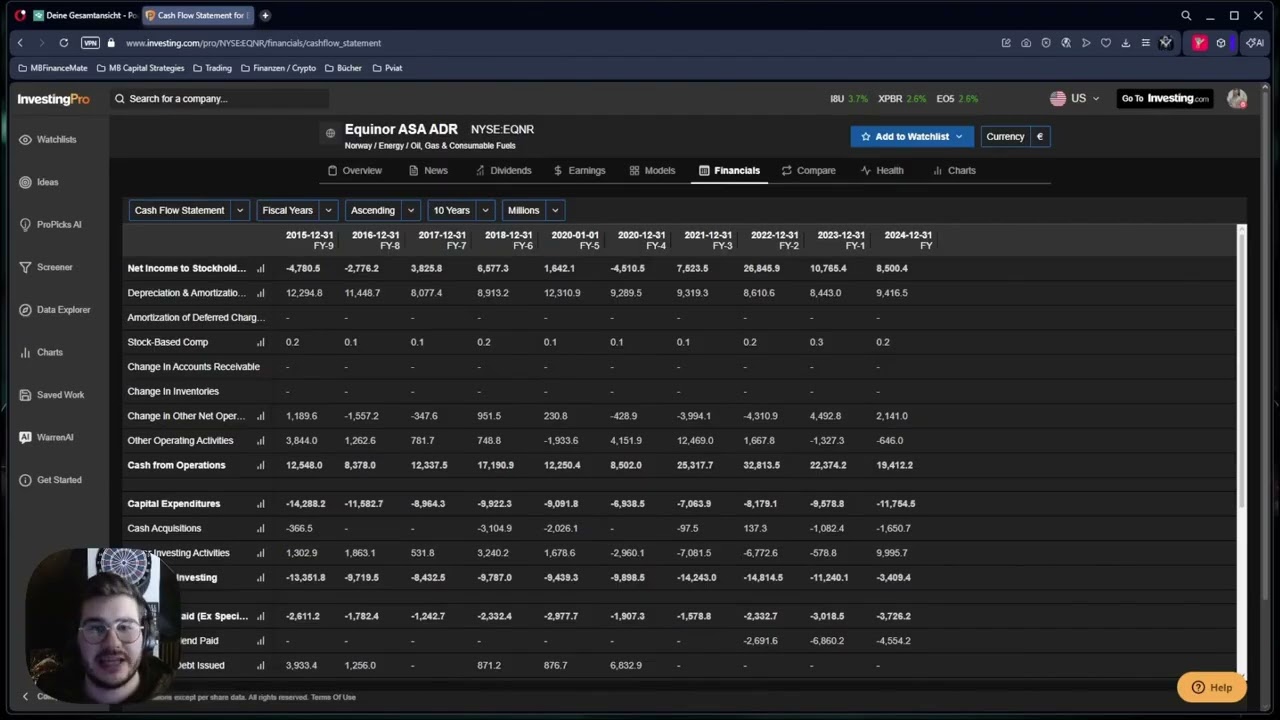Viewport: 1280px width, 720px height.
Task: Click chart icon for Net Income to Stockholders row
Action: (261, 268)
